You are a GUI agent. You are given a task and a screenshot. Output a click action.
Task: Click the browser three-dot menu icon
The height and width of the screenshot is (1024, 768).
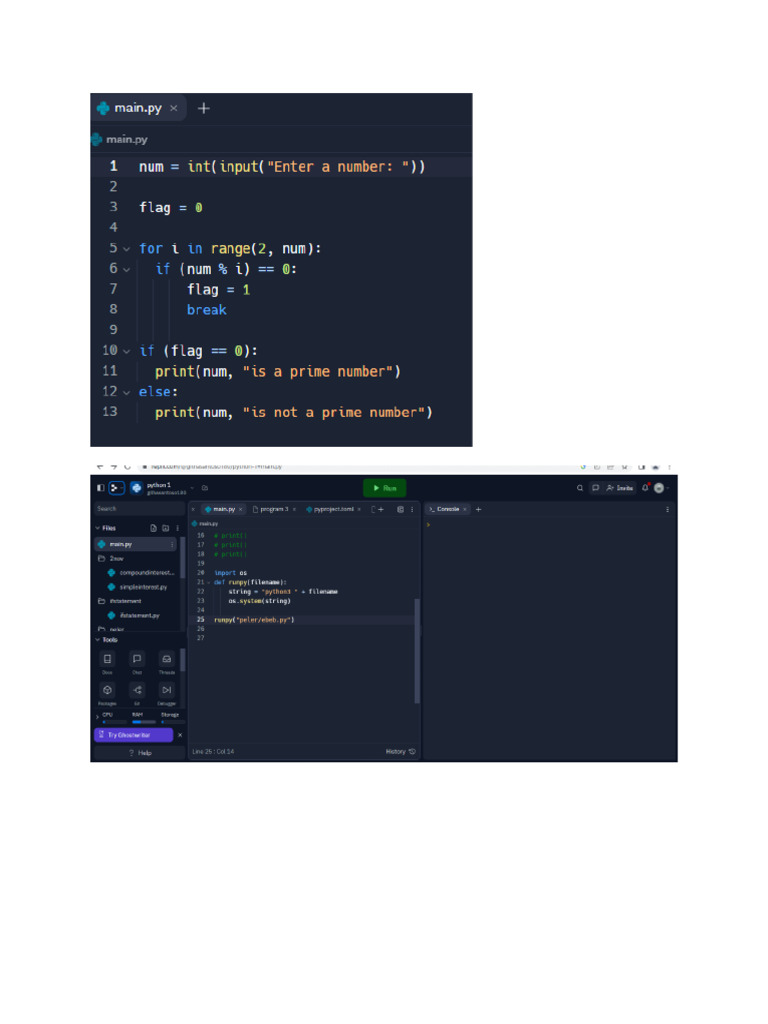(669, 467)
